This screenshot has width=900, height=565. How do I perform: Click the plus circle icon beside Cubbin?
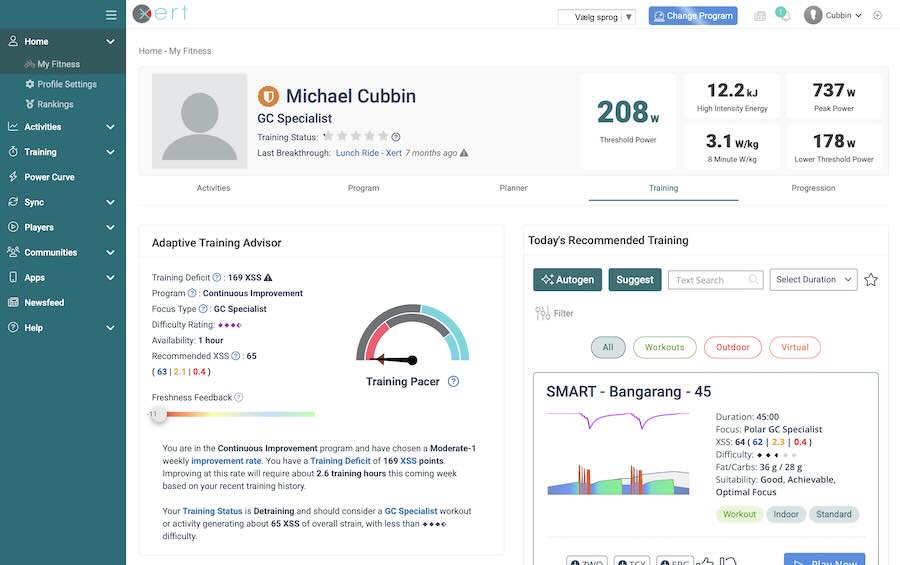point(878,16)
